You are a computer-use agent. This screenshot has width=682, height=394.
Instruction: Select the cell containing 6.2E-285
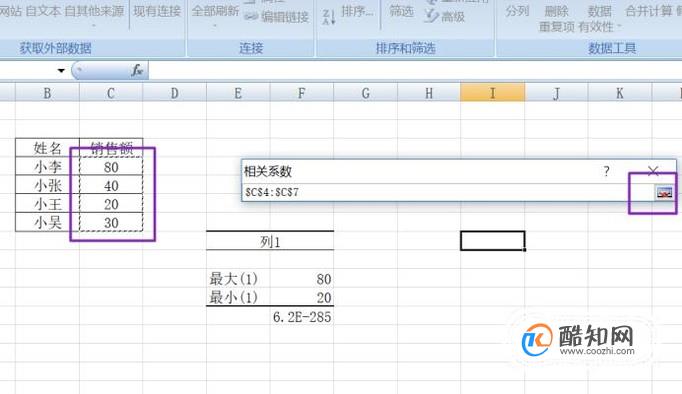[302, 317]
